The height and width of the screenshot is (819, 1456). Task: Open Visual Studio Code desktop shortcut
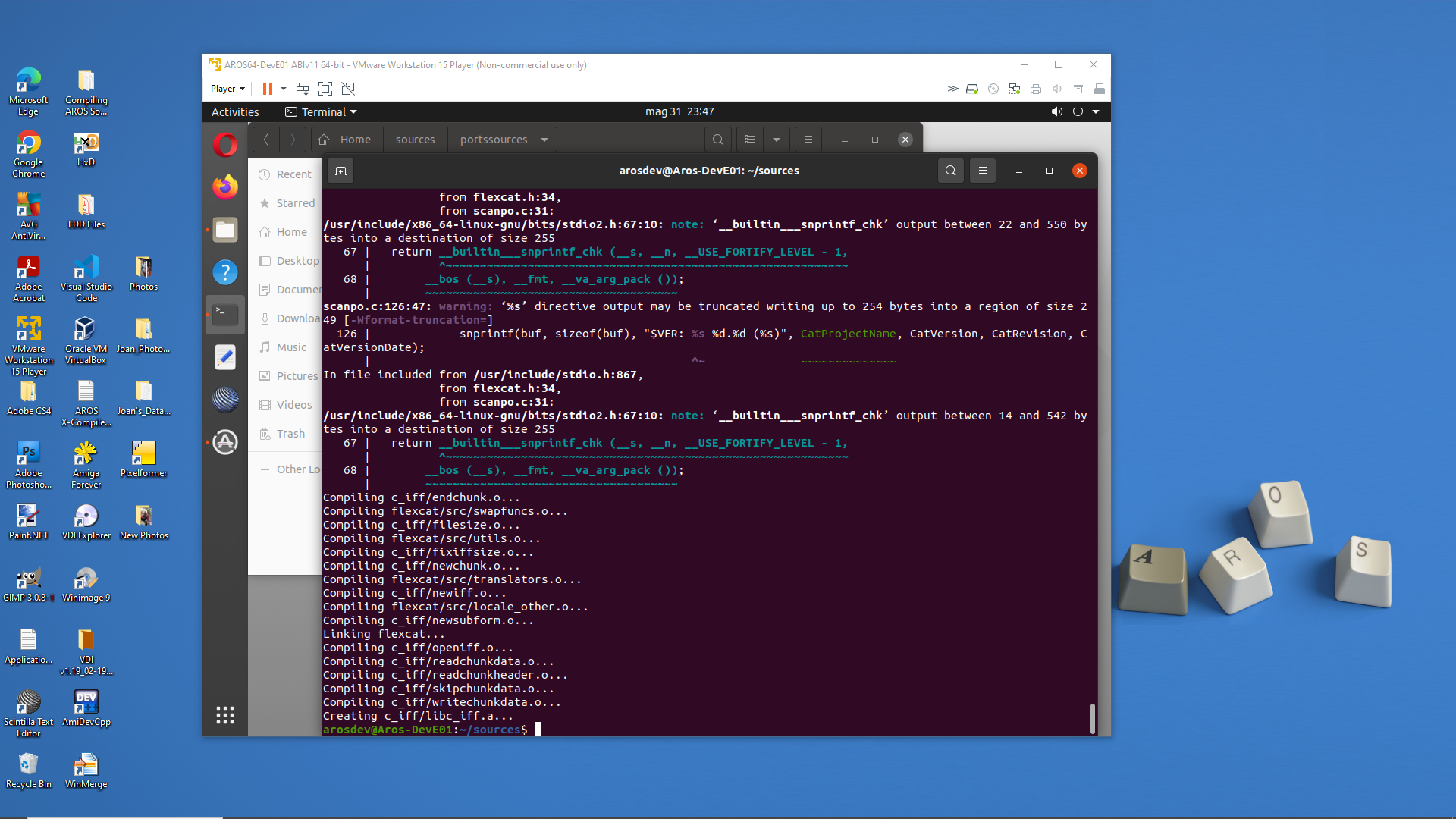coord(86,278)
